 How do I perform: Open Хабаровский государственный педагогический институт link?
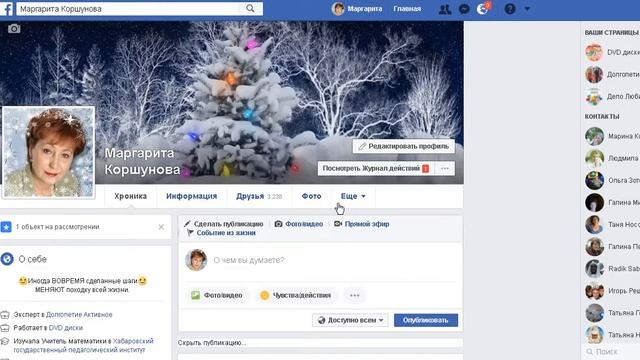[84, 345]
